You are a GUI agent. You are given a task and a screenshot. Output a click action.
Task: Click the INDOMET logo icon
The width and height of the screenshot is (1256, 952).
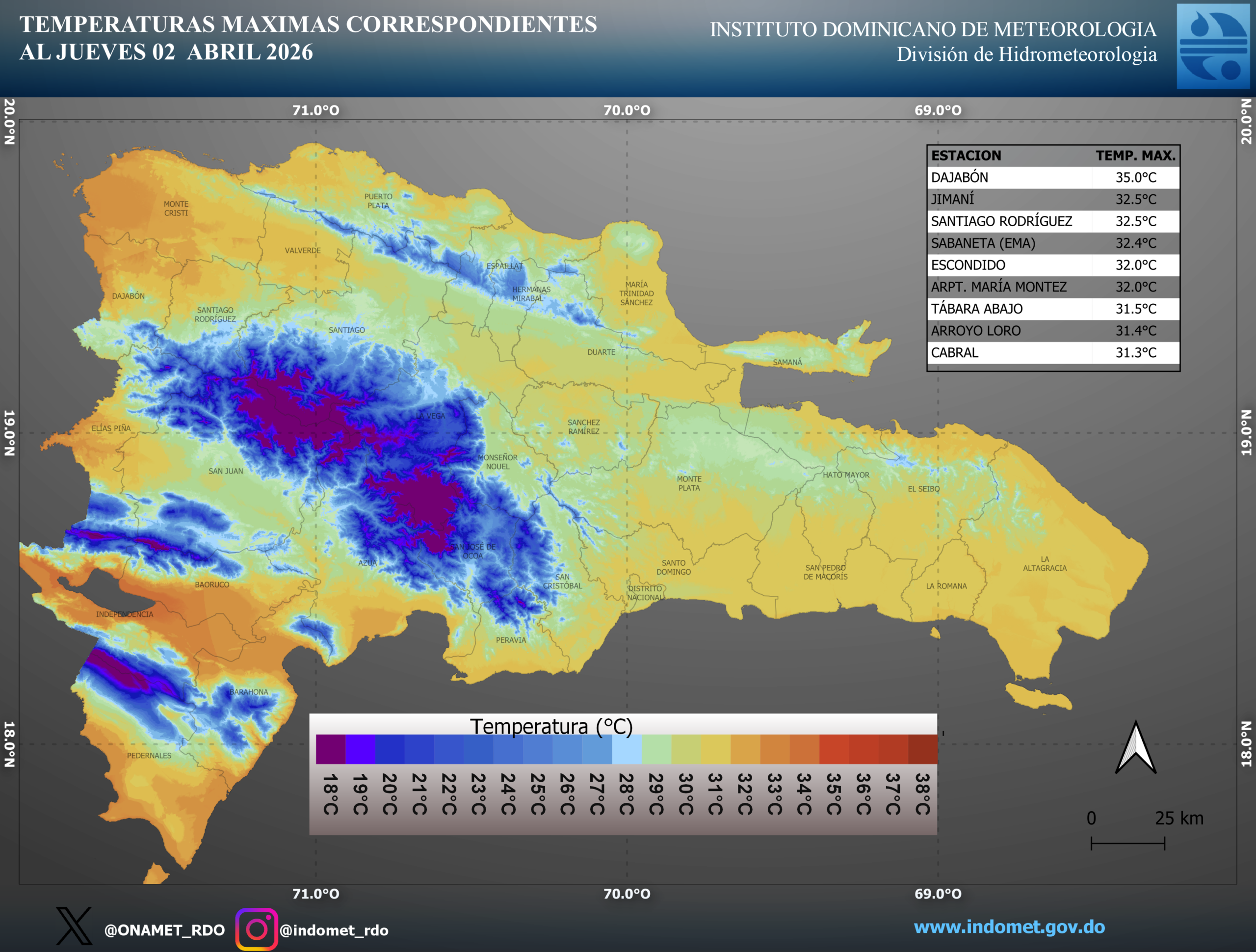1213,46
